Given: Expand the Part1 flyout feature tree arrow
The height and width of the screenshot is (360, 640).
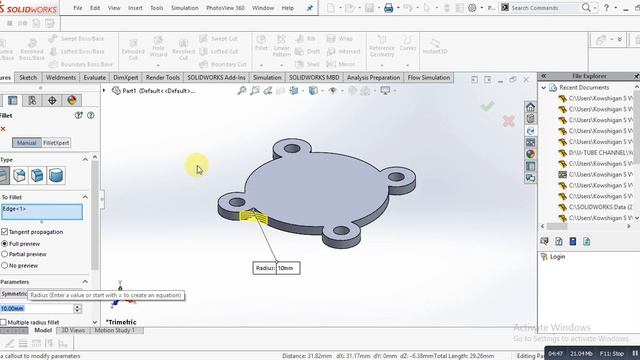Looking at the screenshot, I should pos(104,91).
